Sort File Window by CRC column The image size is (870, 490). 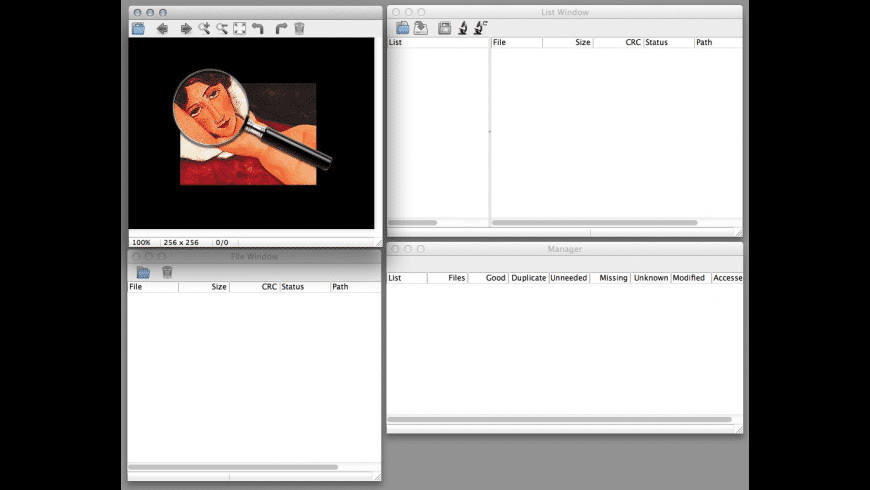pyautogui.click(x=255, y=287)
